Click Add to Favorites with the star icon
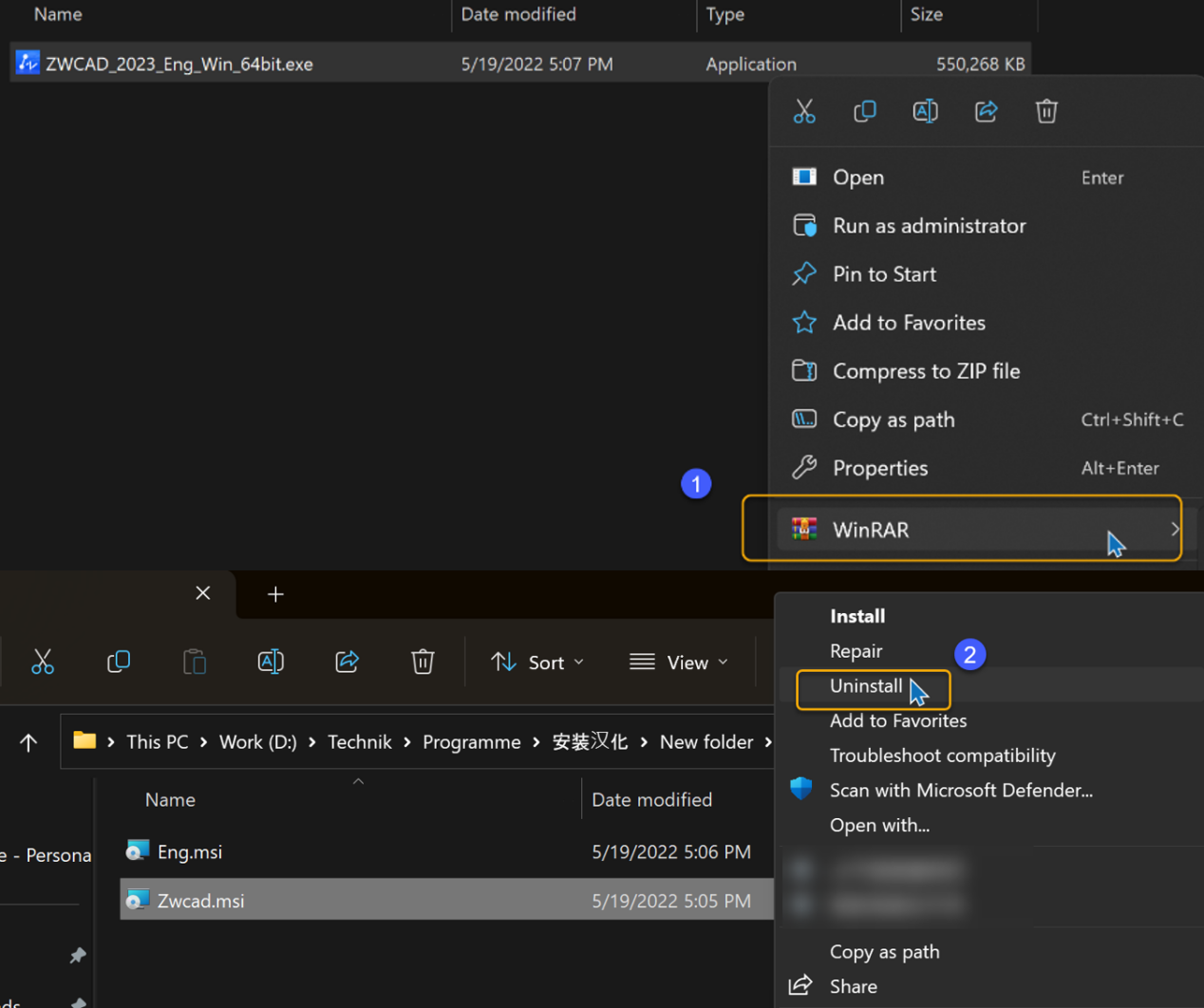Screen dimensions: 1204x1008 (x=986, y=323)
